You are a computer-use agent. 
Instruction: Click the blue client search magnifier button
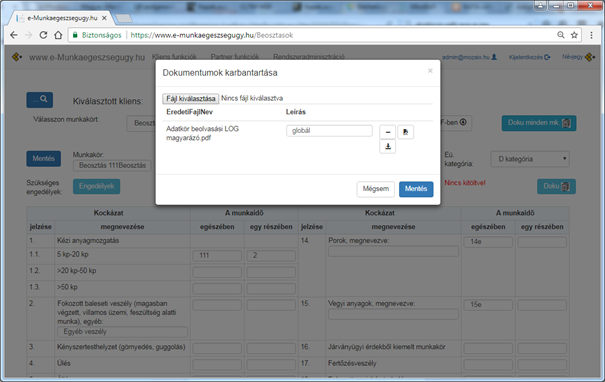click(40, 100)
